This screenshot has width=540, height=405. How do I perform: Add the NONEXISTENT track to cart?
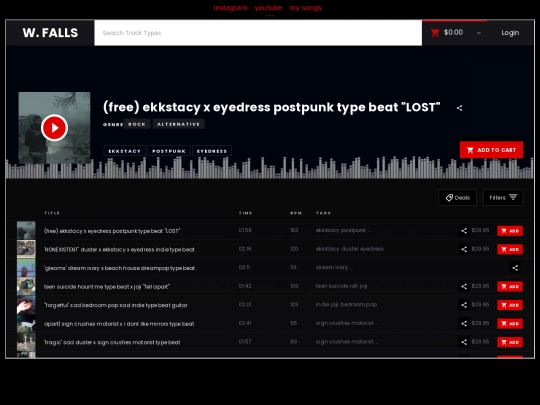click(x=510, y=249)
